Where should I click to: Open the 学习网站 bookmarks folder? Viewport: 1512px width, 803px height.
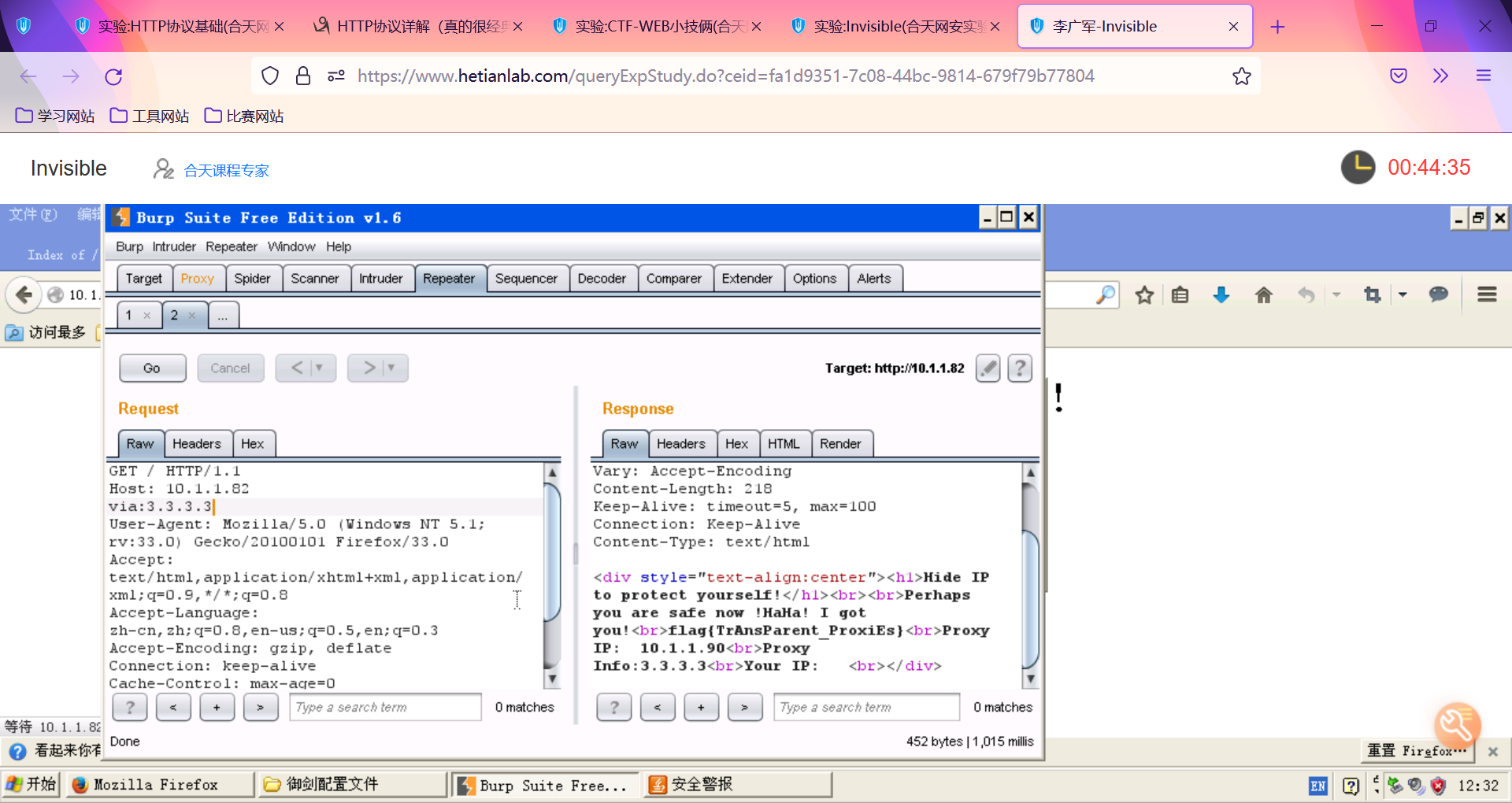point(55,116)
